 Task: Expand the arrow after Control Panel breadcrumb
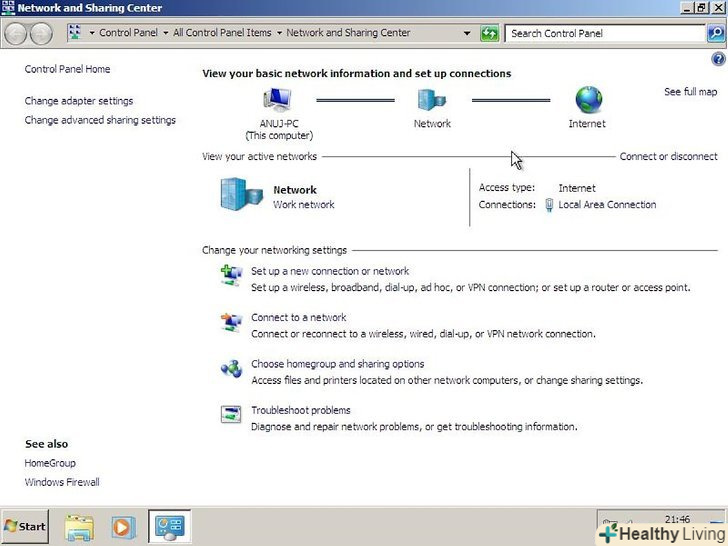(166, 33)
